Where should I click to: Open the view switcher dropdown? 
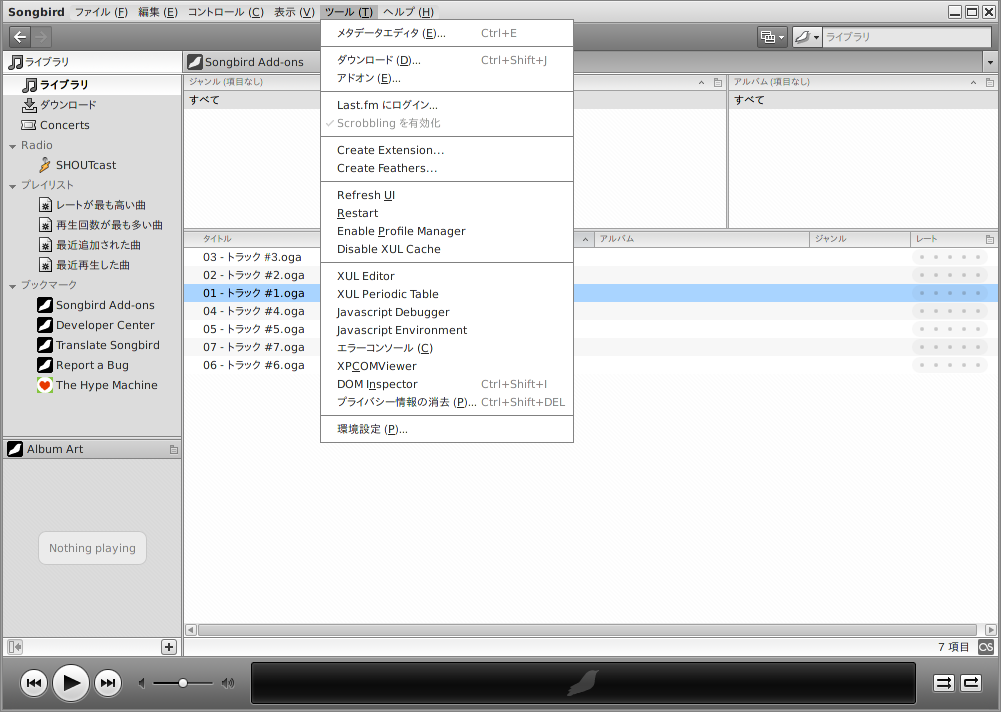pyautogui.click(x=772, y=37)
